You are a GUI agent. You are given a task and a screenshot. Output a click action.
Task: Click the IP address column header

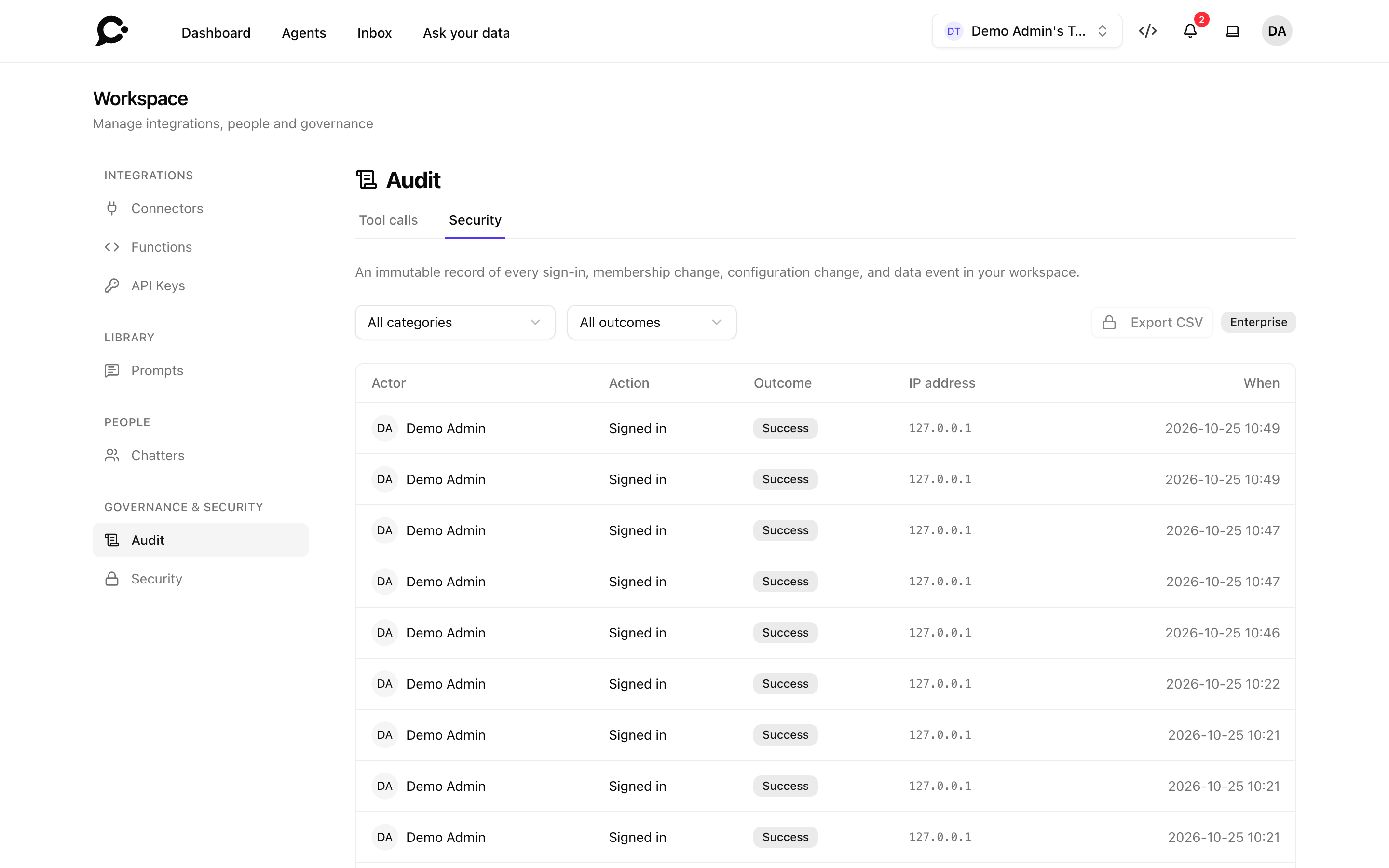942,383
